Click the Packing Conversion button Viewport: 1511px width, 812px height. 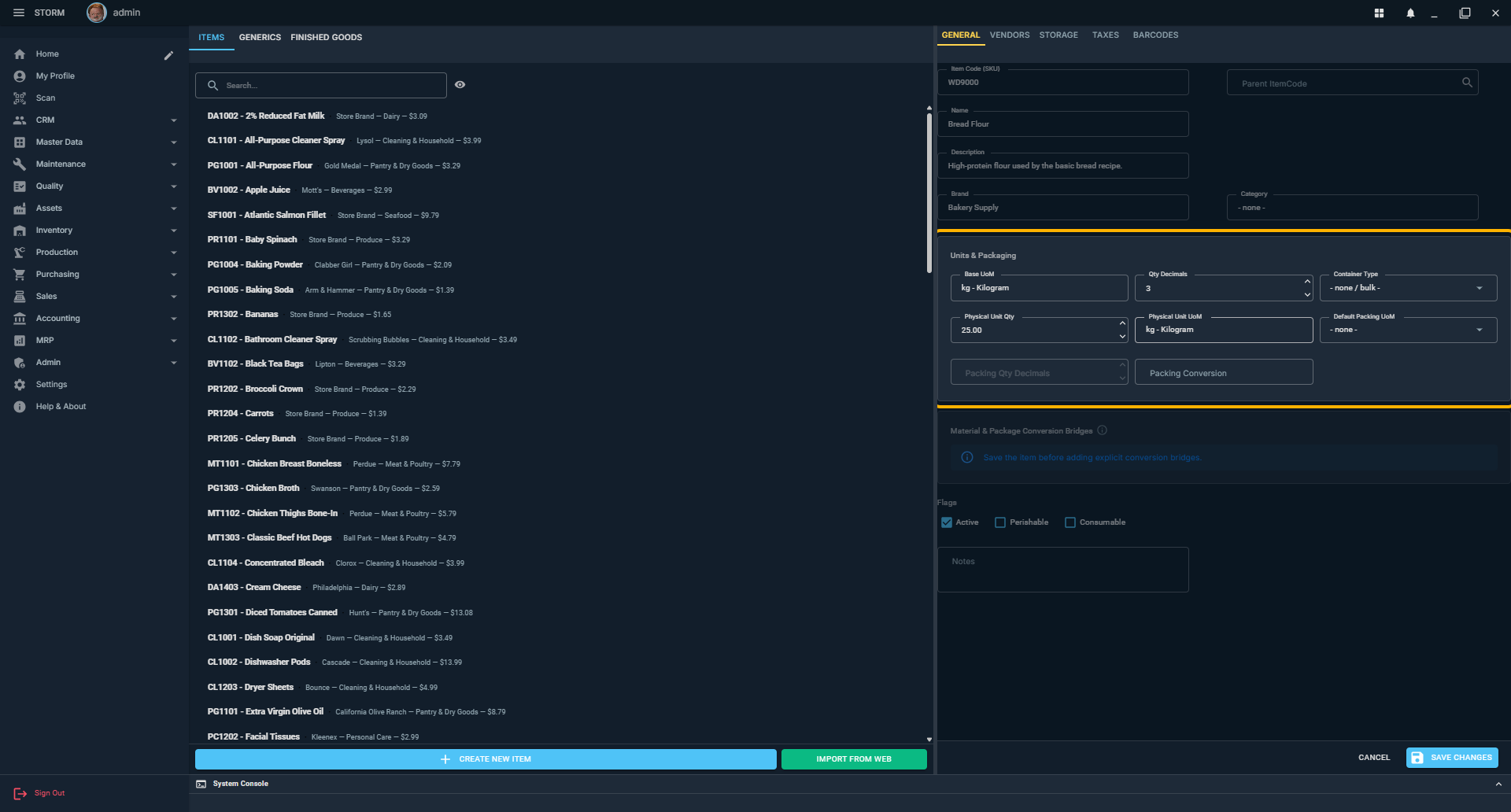1224,372
